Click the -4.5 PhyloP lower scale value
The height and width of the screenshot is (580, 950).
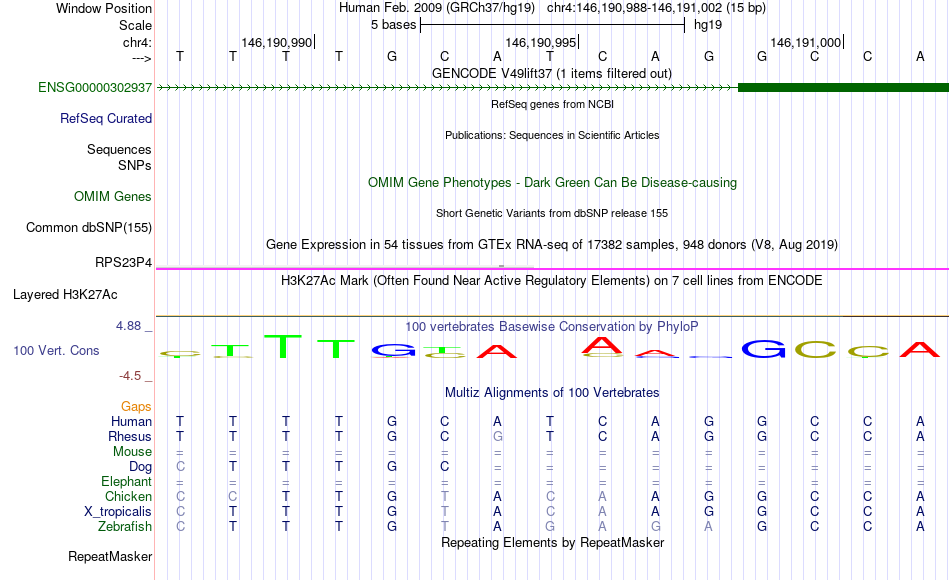pos(130,376)
